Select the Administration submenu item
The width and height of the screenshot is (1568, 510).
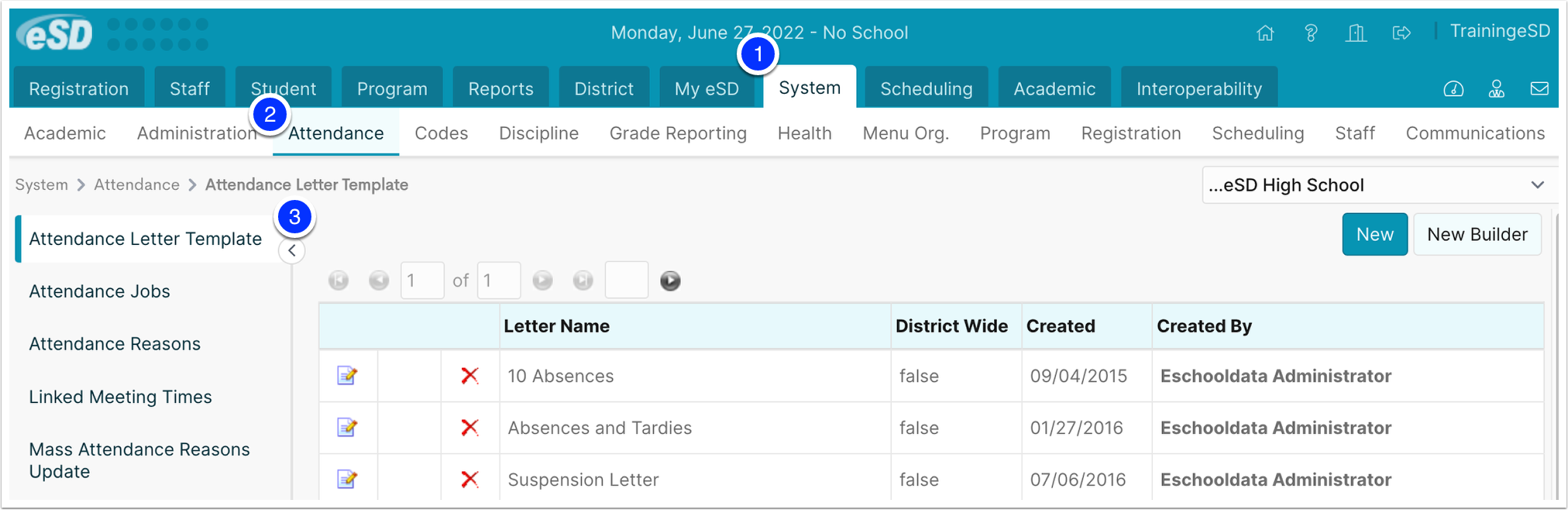[198, 133]
